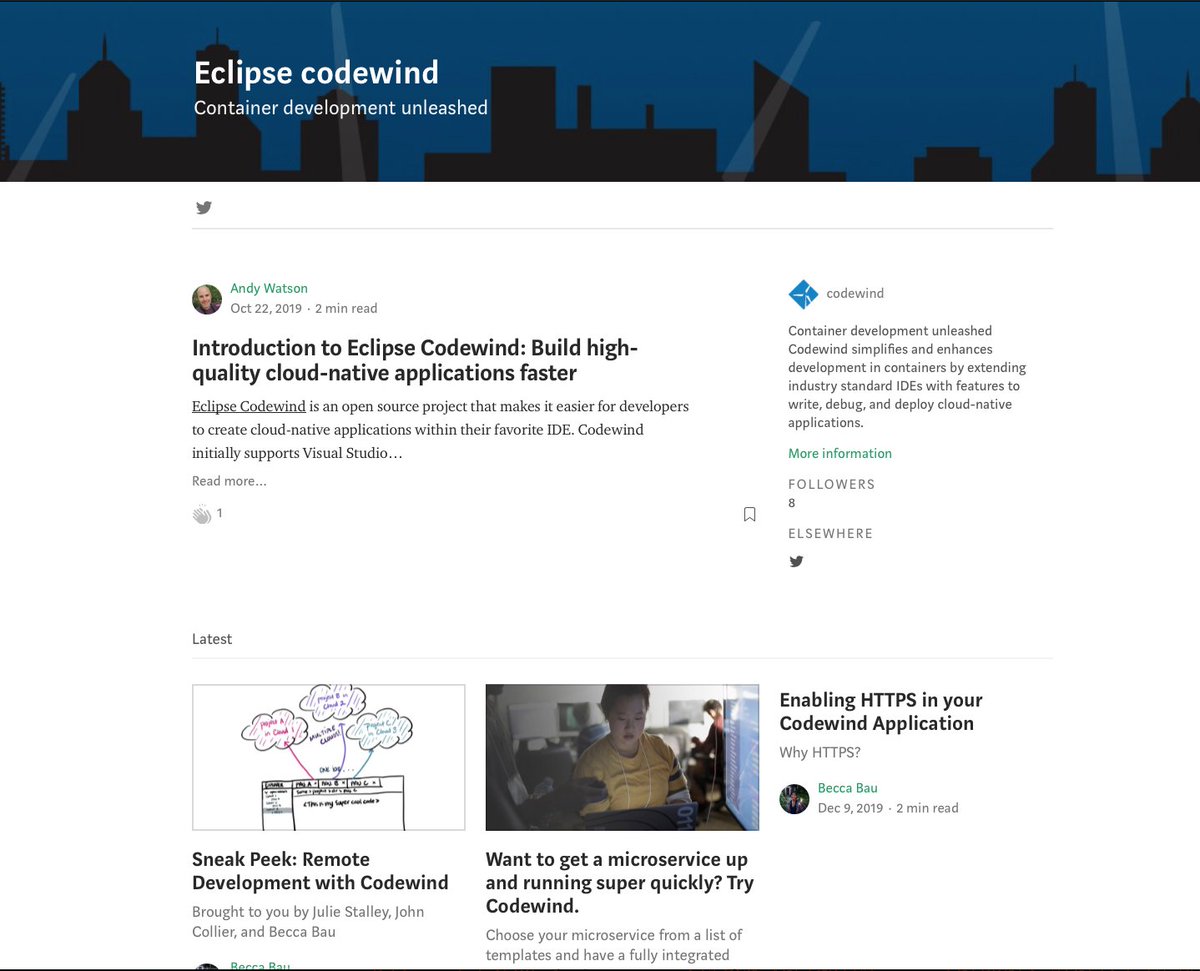This screenshot has height=971, width=1200.
Task: Click the followers count 8
Action: (792, 503)
